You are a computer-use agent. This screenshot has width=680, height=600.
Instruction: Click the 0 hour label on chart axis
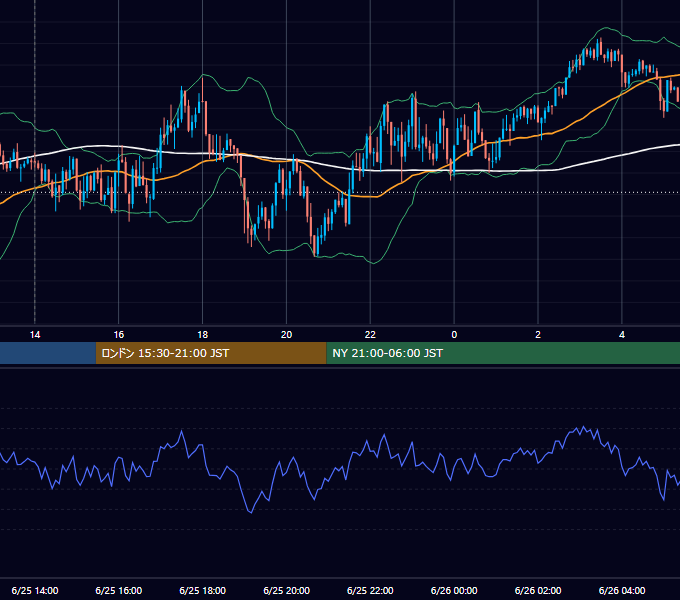coord(454,335)
